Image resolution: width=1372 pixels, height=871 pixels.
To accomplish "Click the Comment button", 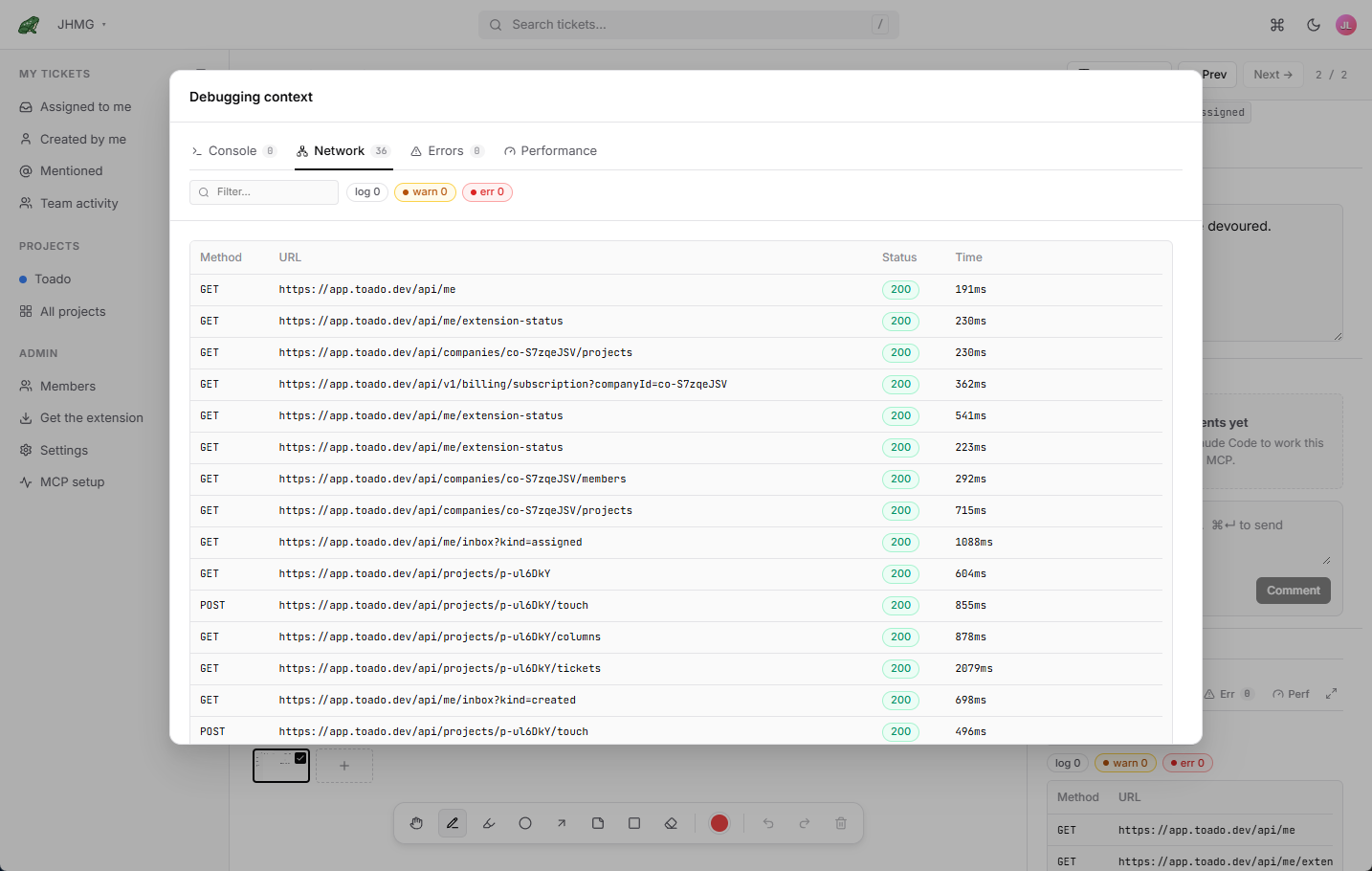I will tap(1294, 591).
